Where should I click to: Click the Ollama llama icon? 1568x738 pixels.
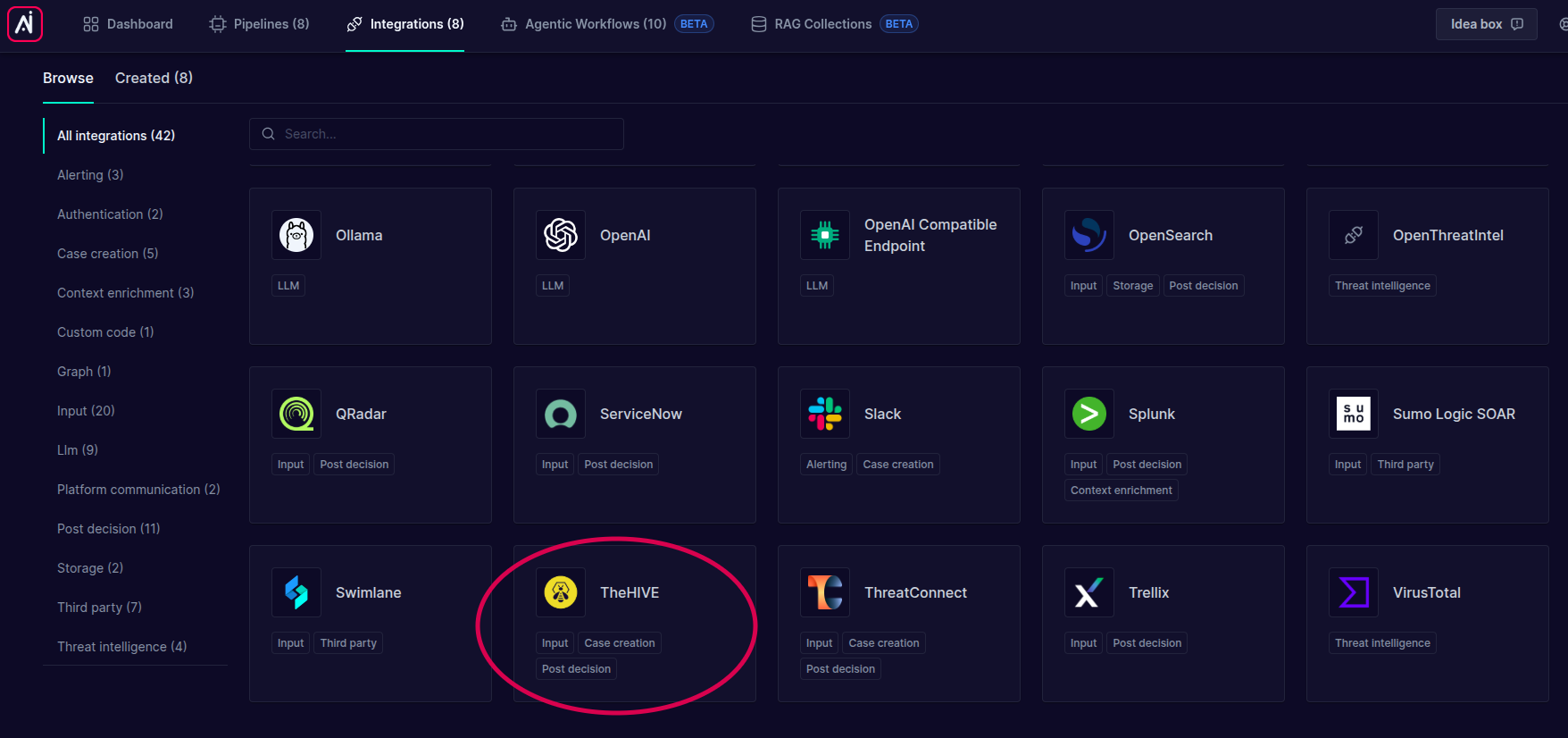point(296,235)
